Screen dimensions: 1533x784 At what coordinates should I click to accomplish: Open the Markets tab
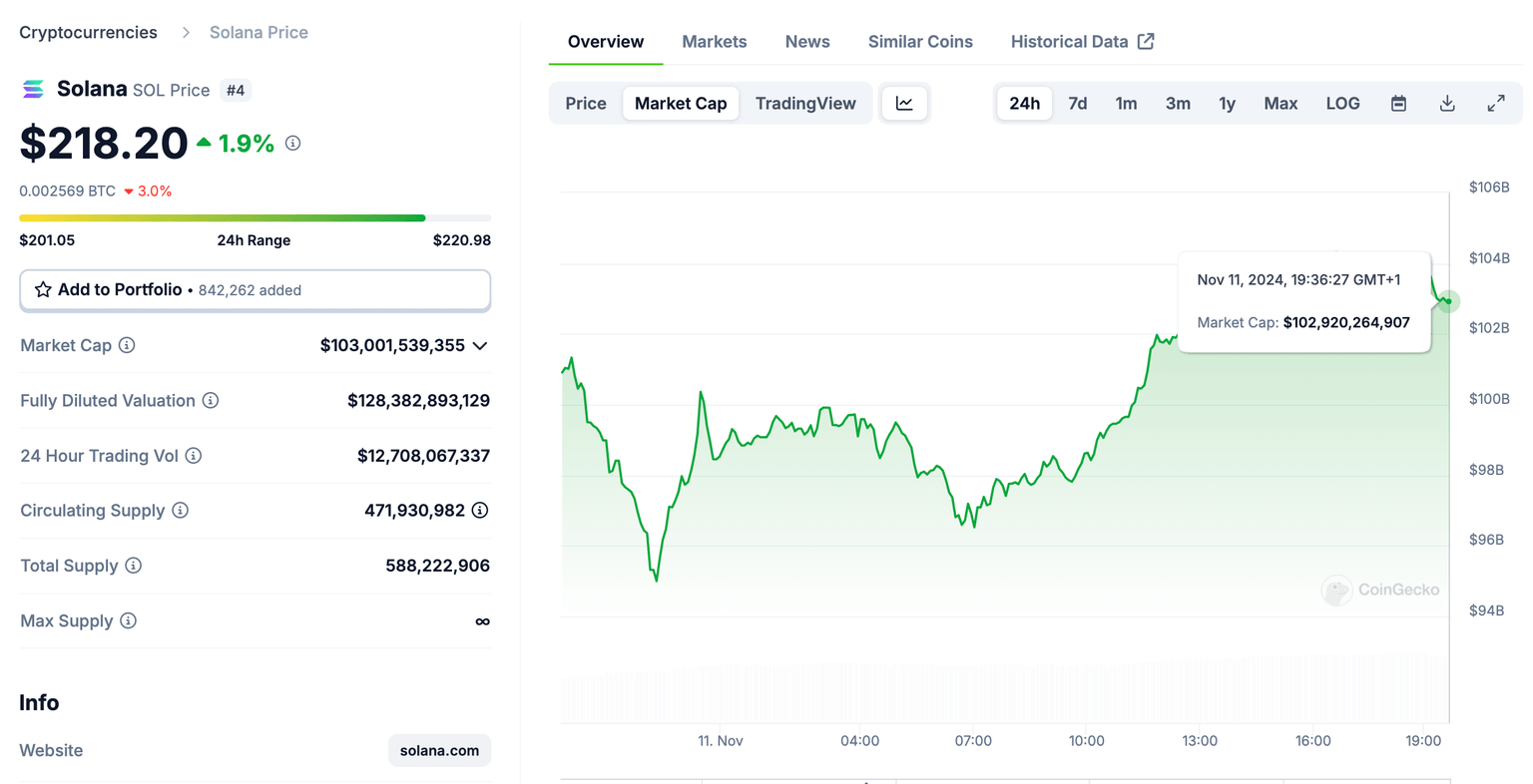click(x=715, y=42)
